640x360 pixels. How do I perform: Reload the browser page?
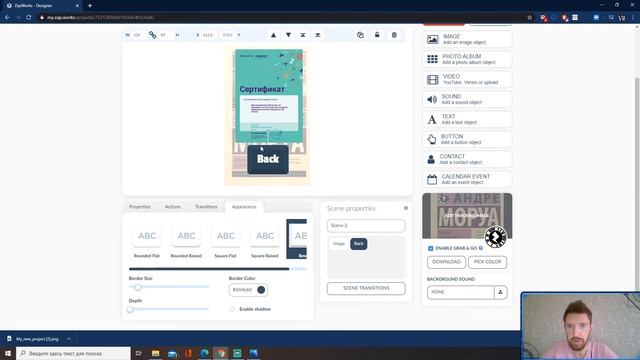[29, 18]
